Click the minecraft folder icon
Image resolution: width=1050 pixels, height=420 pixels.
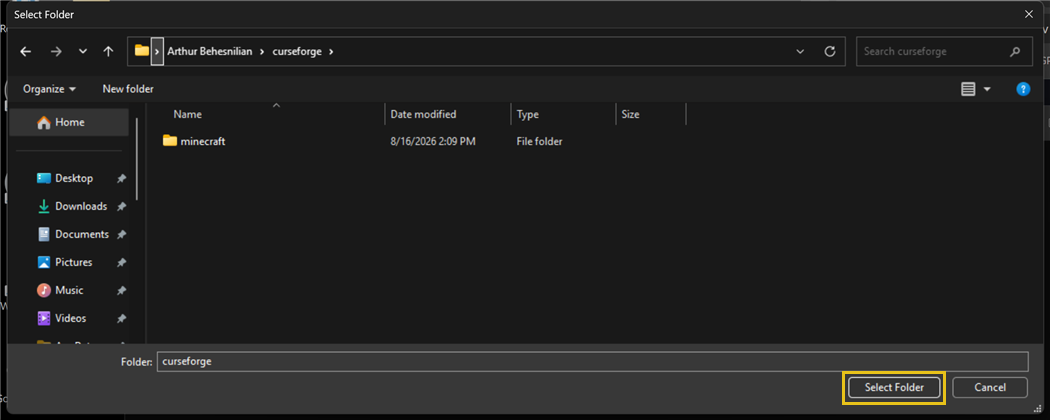coord(170,141)
